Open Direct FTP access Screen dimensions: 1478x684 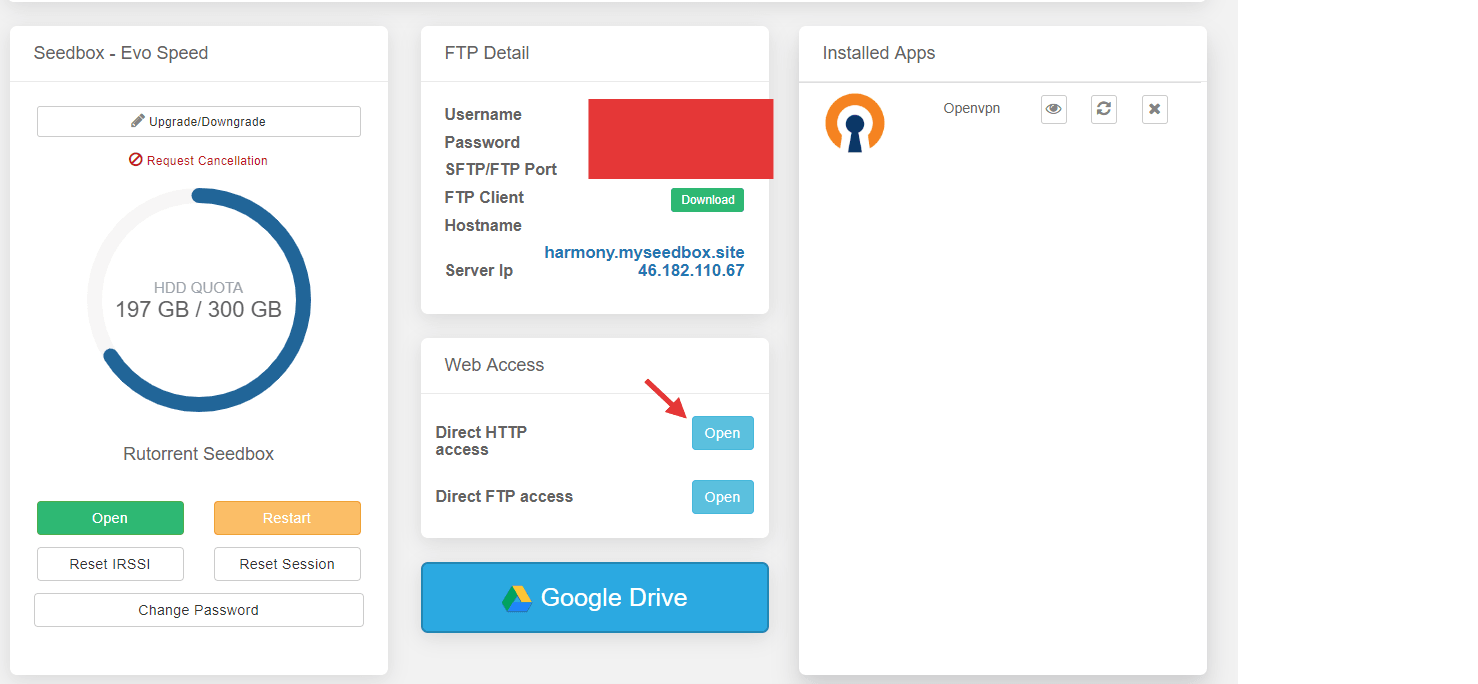pyautogui.click(x=722, y=497)
